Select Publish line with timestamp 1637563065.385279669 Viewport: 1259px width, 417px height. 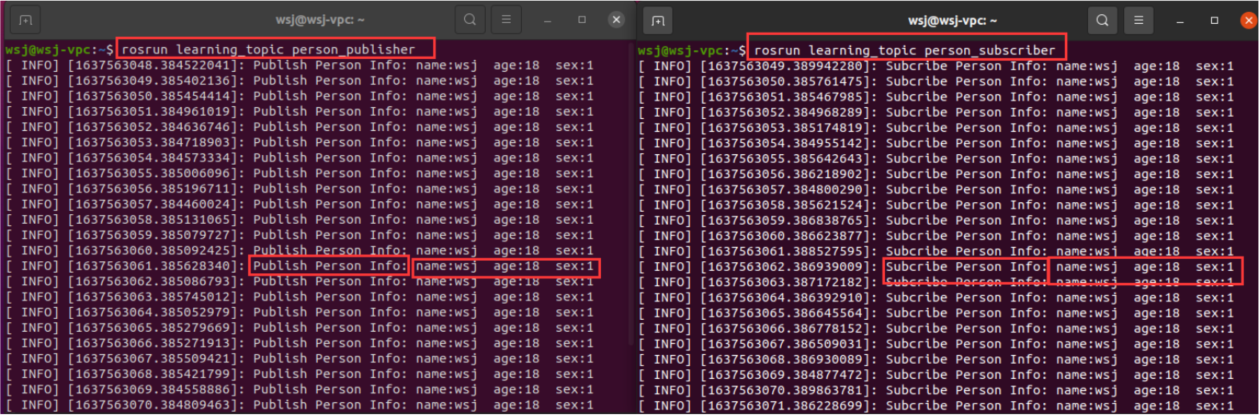click(299, 328)
